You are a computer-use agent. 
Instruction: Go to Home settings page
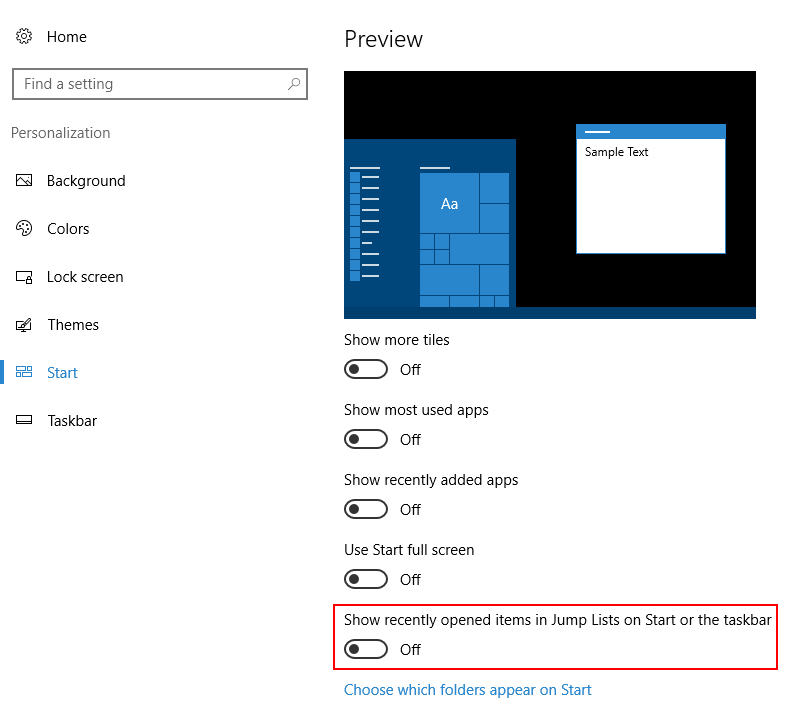click(66, 37)
